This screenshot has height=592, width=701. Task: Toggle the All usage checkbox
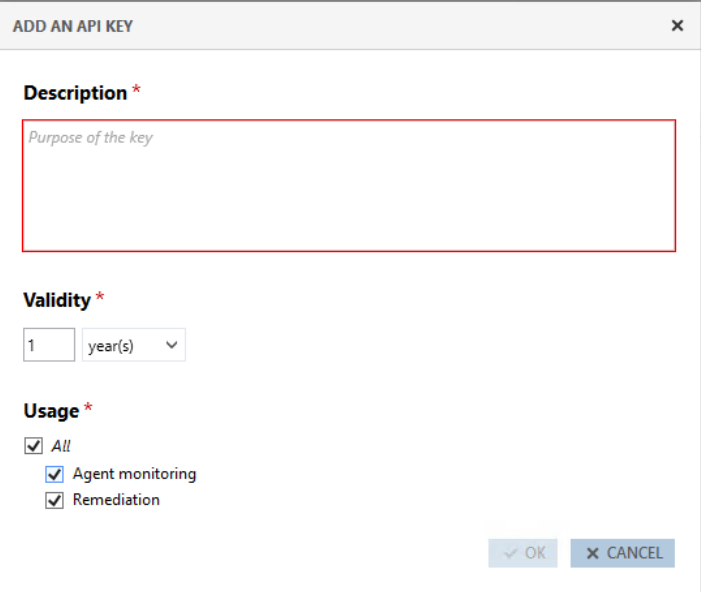(34, 447)
